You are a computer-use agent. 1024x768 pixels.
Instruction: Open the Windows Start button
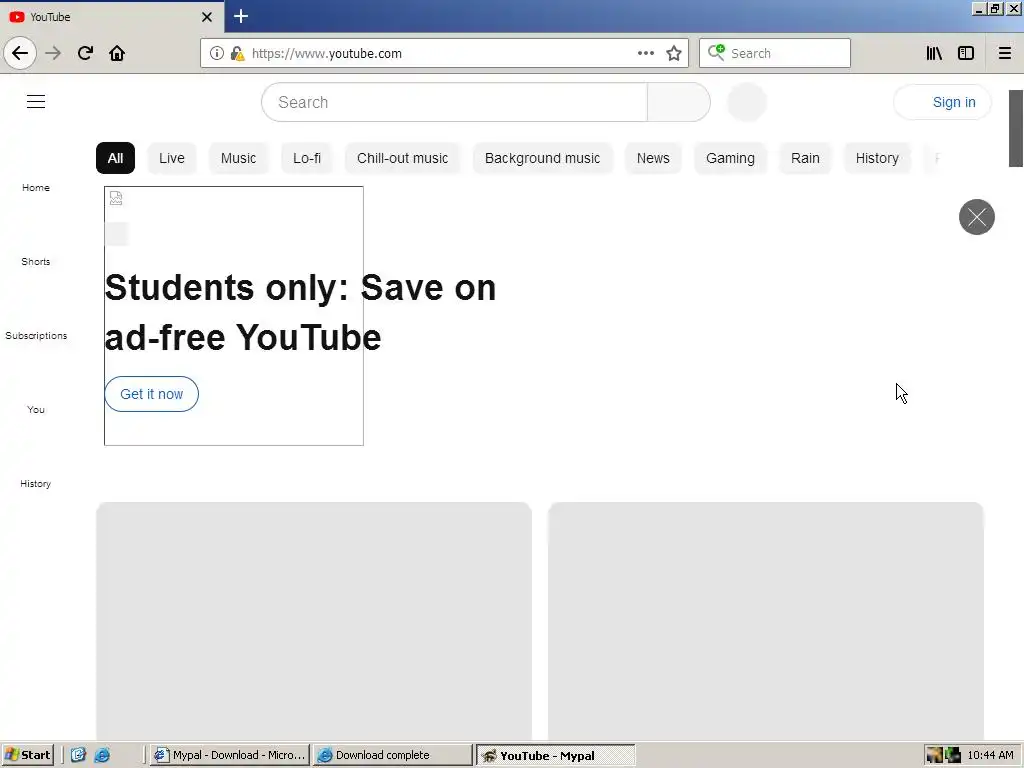point(27,755)
